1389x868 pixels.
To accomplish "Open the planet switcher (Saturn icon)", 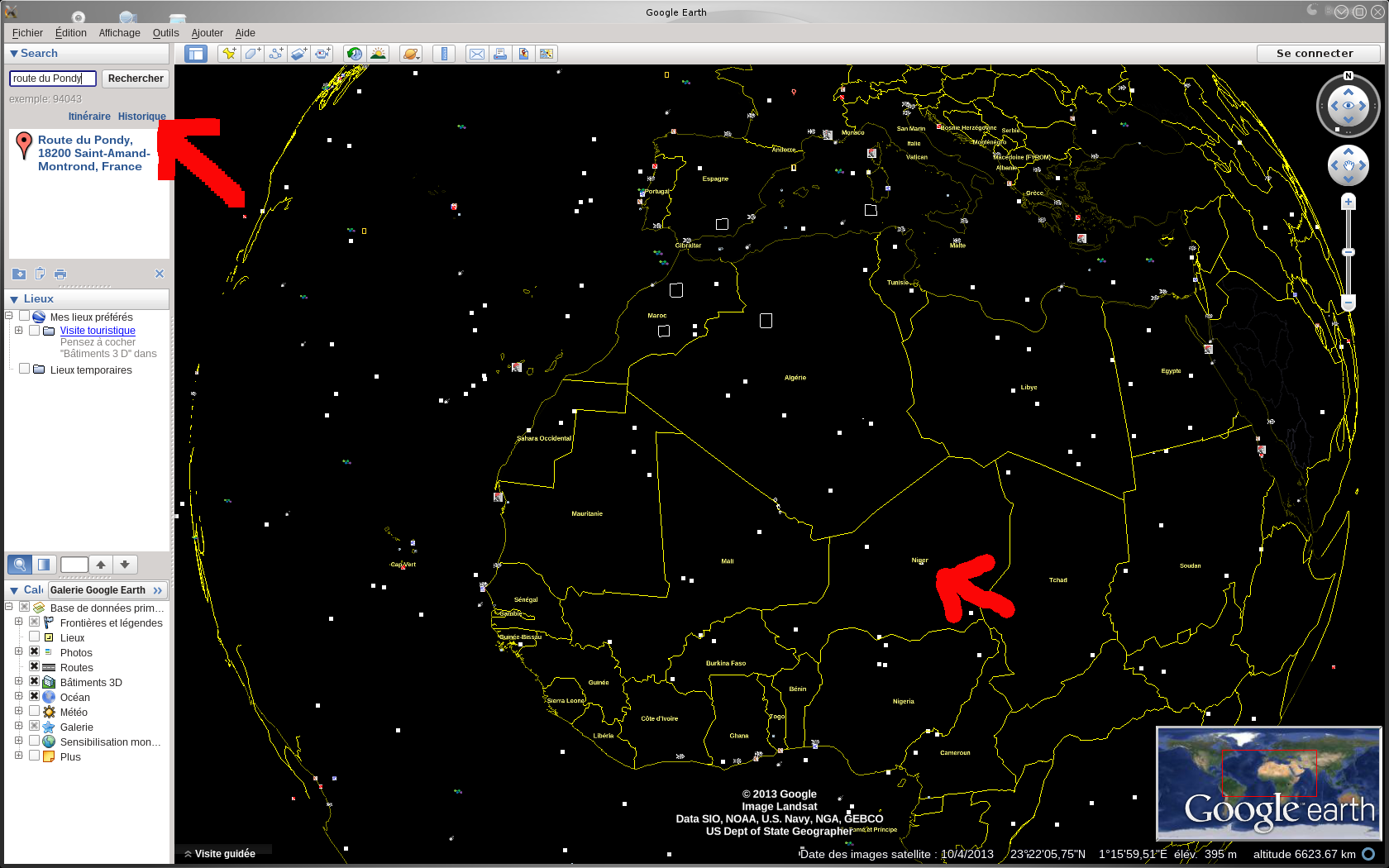I will point(411,54).
